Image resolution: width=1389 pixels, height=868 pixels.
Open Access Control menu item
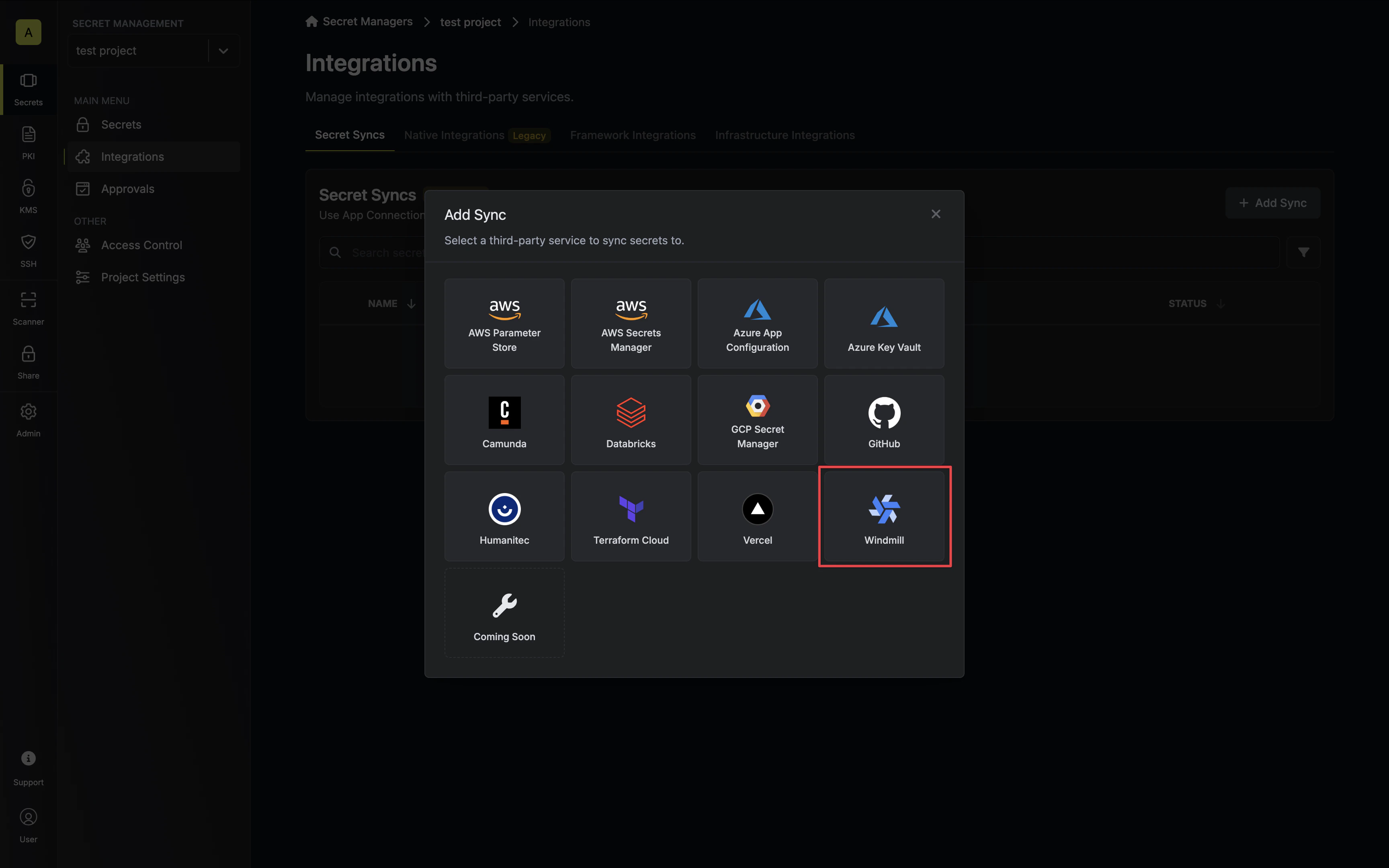click(x=154, y=245)
